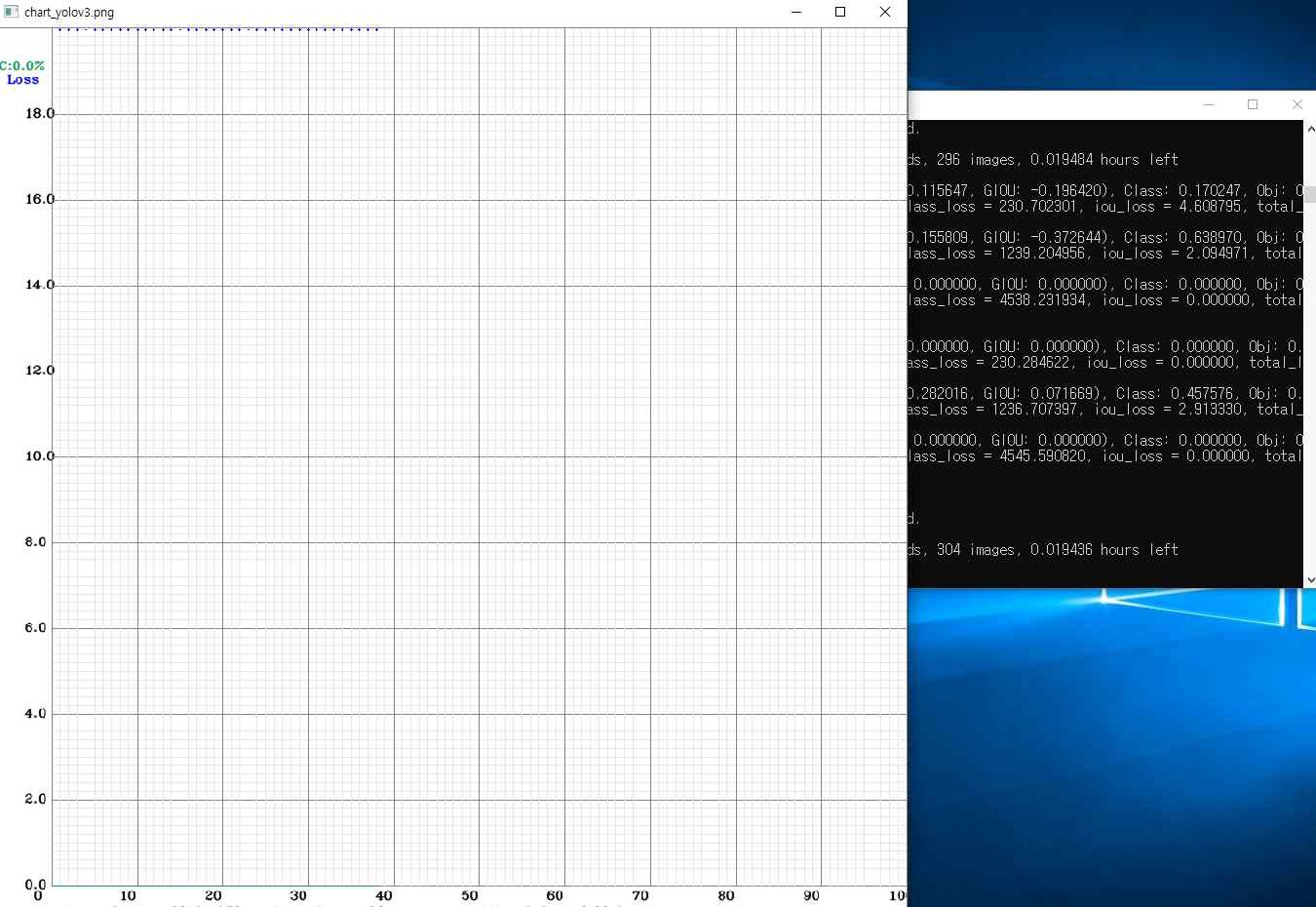This screenshot has height=907, width=1316.
Task: Click the 10.0 y-axis label
Action: (40, 456)
